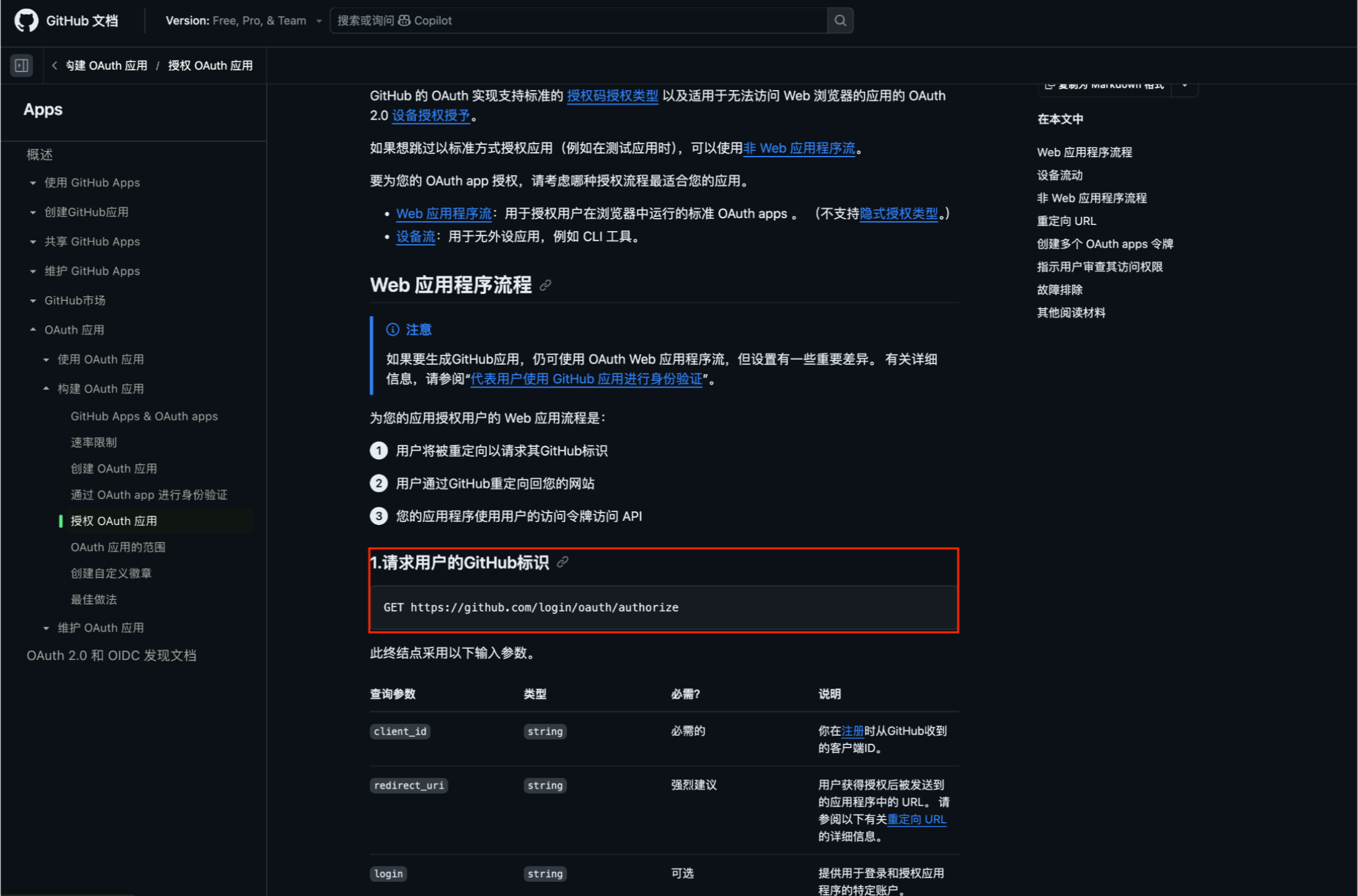The width and height of the screenshot is (1358, 896).
Task: Go to 速率限制 in the sidebar
Action: (94, 442)
